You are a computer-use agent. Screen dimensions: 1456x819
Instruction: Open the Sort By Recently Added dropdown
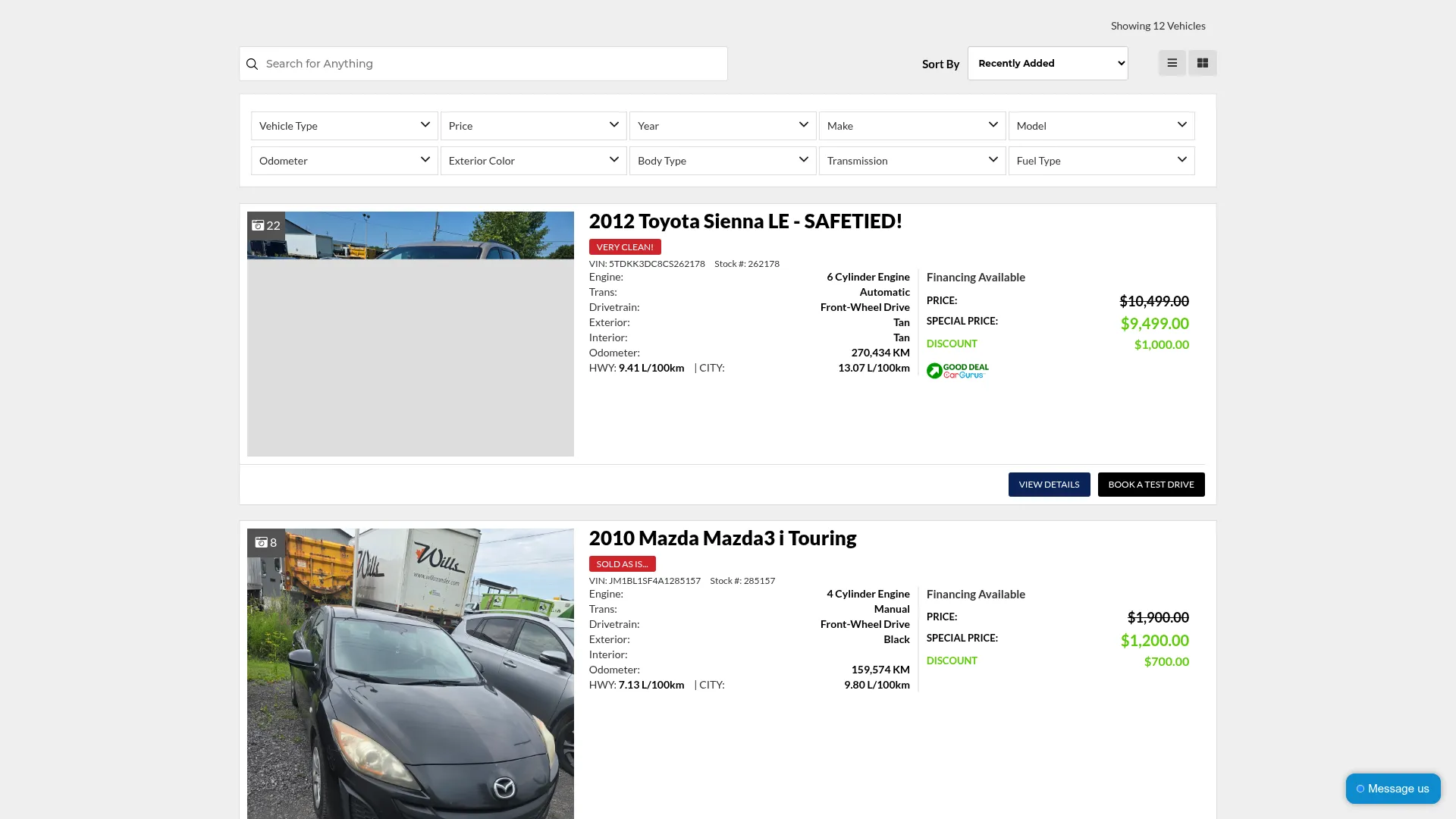(1048, 63)
